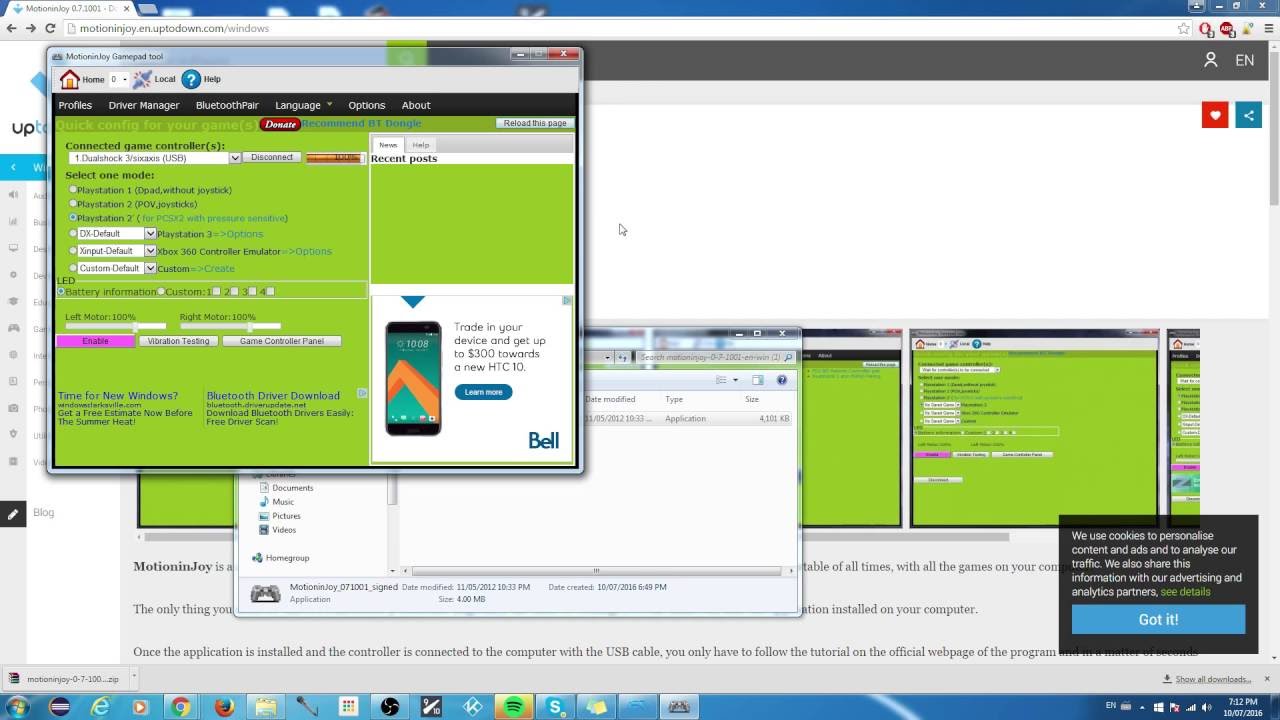Click the Explorer search box in background window
Viewport: 1280px width, 720px height.
(x=716, y=357)
